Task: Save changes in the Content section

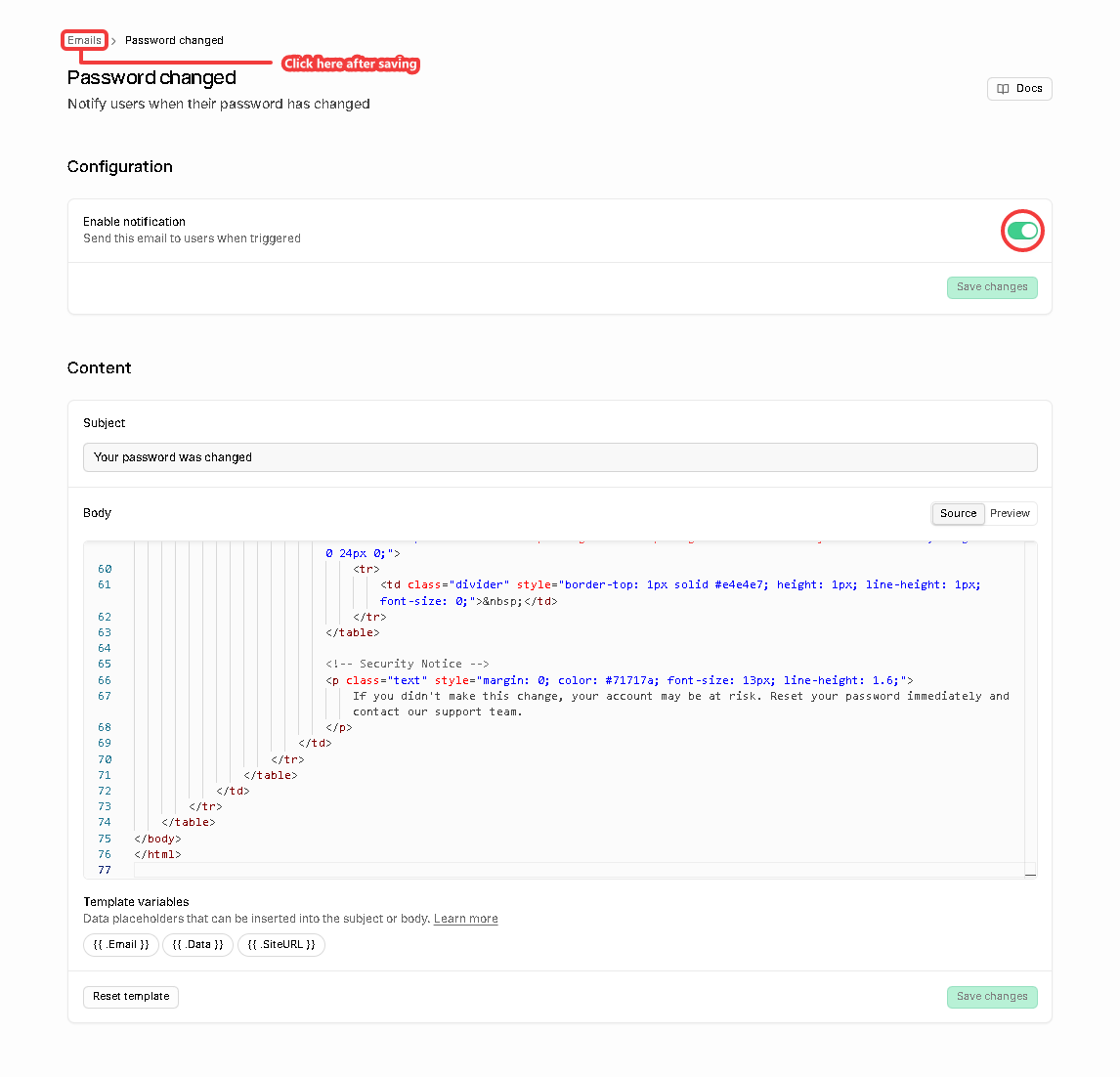Action: click(x=992, y=997)
